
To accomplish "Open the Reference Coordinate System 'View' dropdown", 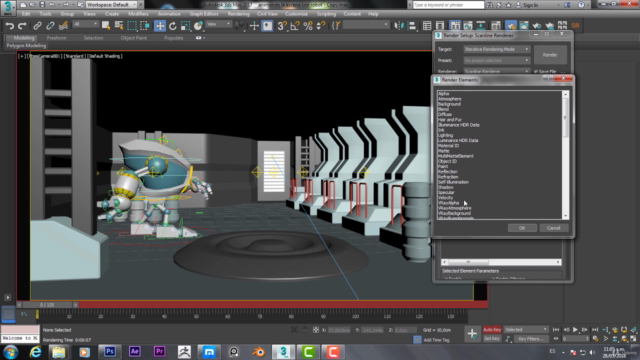I will coord(218,24).
